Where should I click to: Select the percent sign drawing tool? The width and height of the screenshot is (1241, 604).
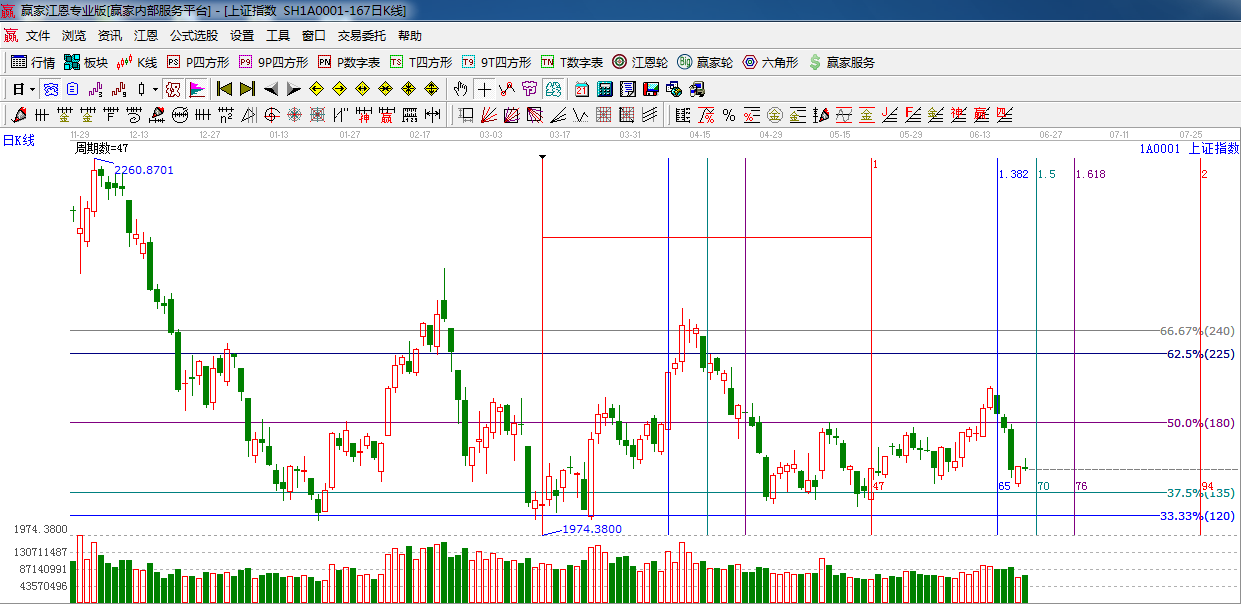[729, 115]
